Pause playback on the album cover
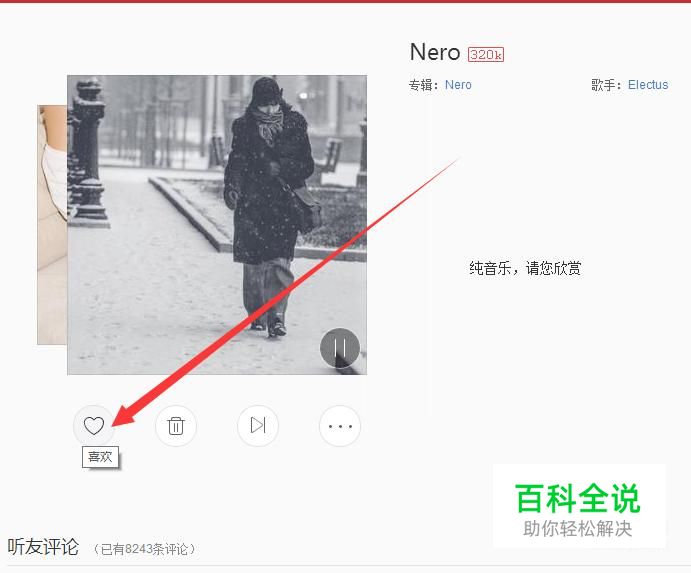691x573 pixels. [340, 348]
